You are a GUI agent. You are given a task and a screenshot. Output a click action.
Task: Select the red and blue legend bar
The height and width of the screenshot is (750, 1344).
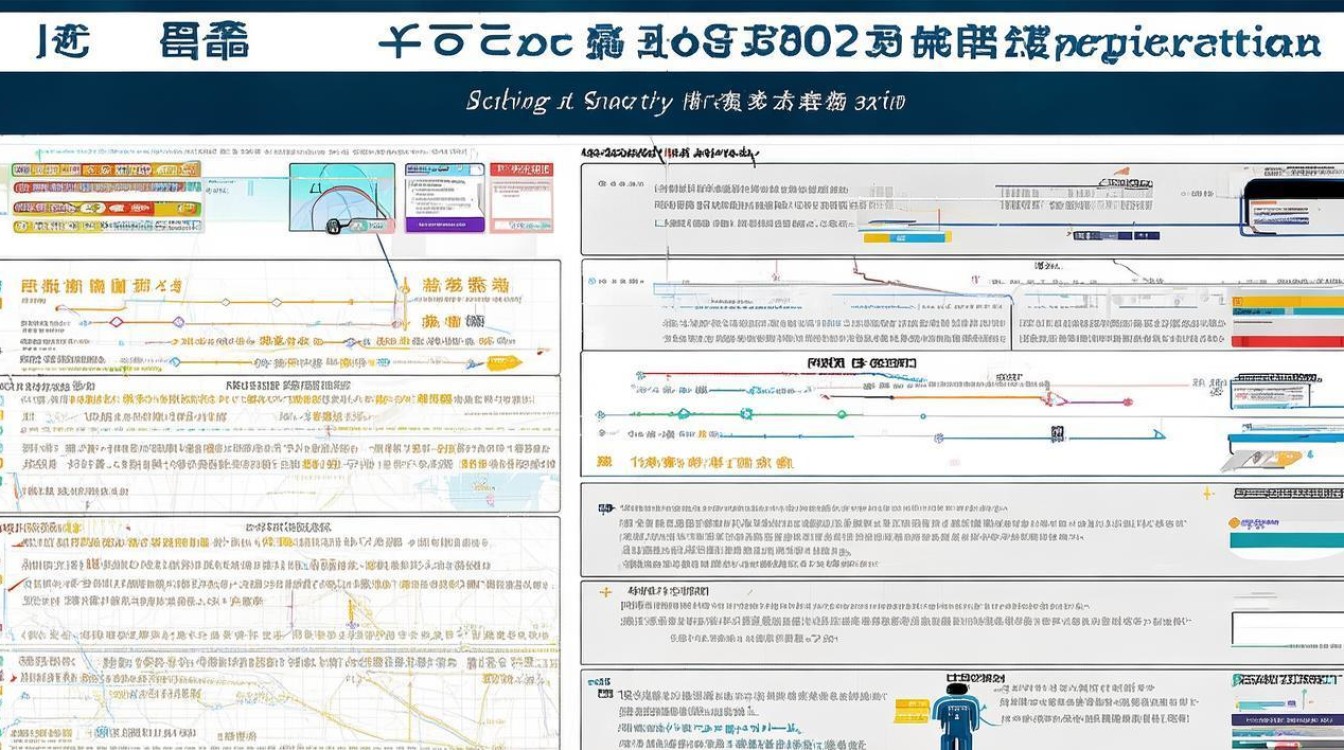106,188
